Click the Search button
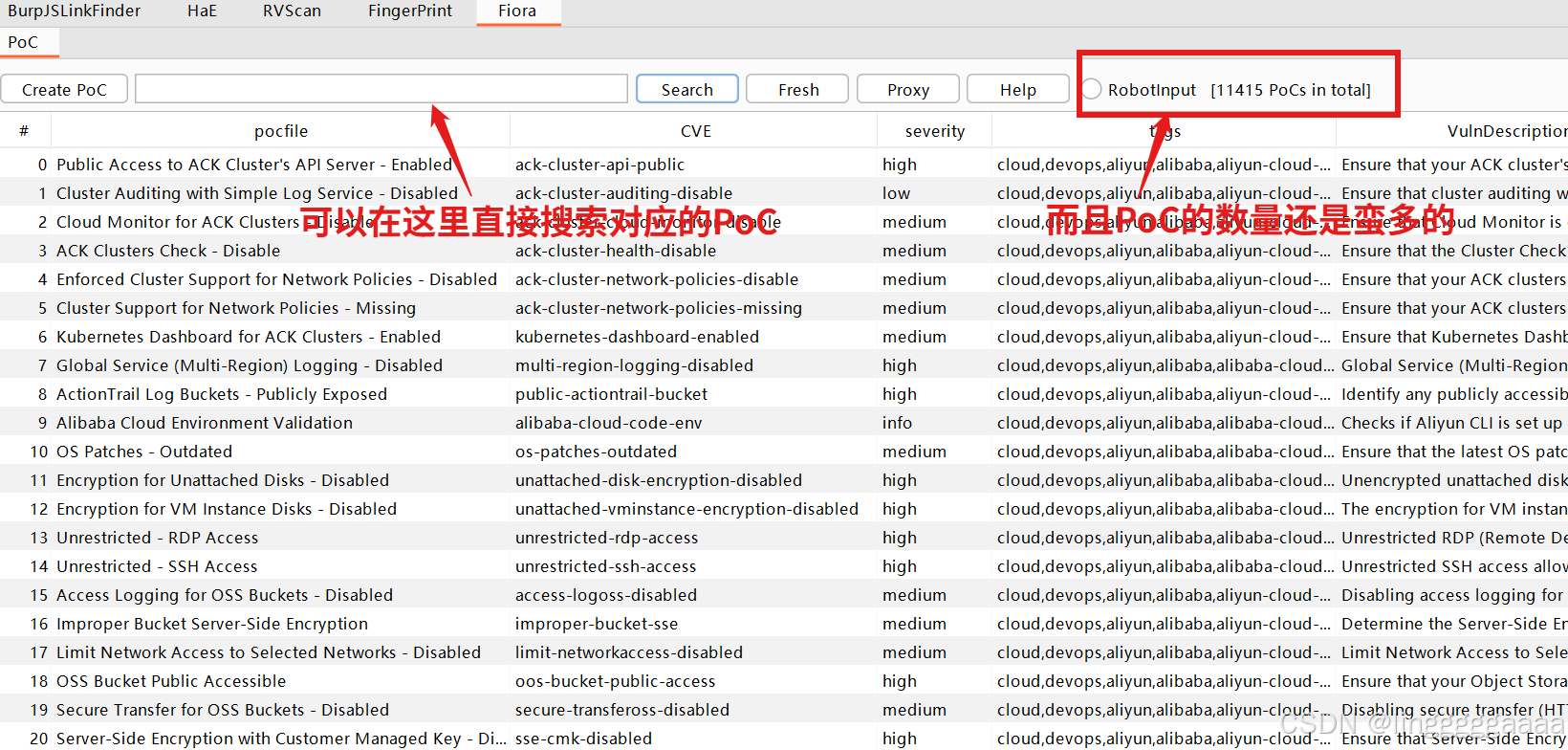 click(687, 89)
